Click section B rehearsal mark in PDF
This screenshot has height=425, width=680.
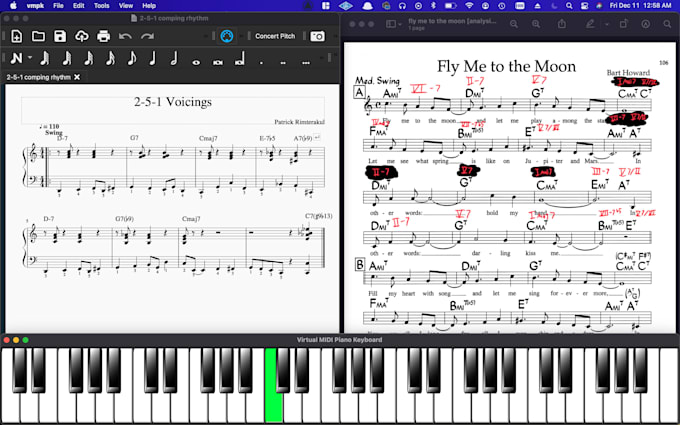tap(360, 265)
